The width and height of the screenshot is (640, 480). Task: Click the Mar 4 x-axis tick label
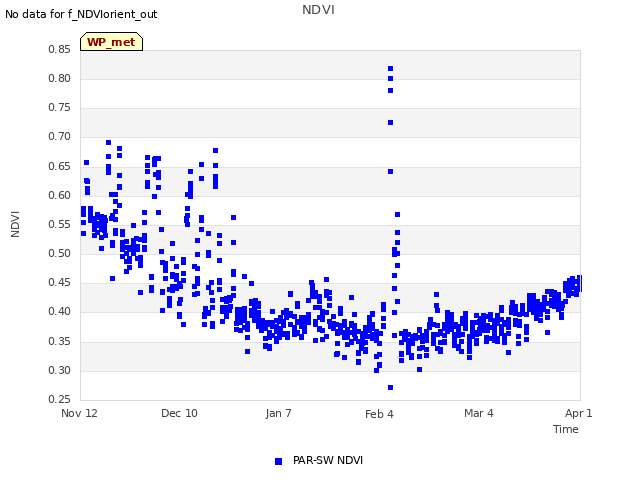(479, 413)
